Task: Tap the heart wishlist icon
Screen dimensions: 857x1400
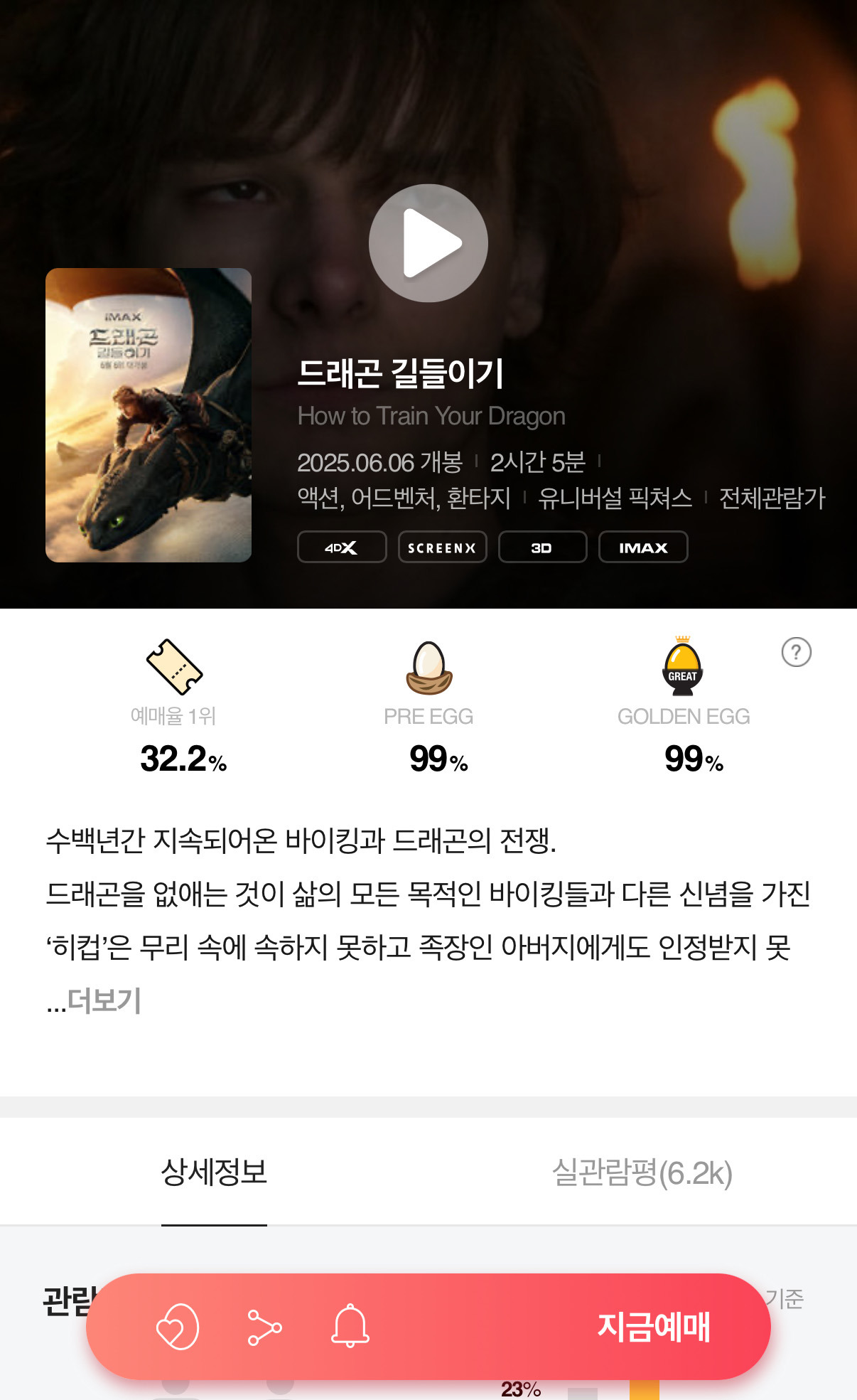Action: [x=177, y=1326]
